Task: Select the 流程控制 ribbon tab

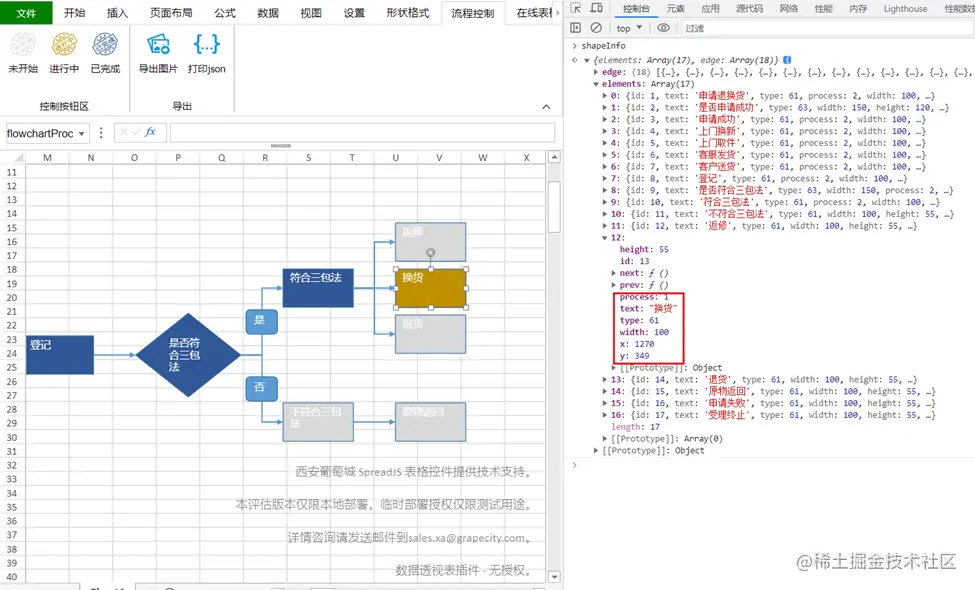Action: 473,12
